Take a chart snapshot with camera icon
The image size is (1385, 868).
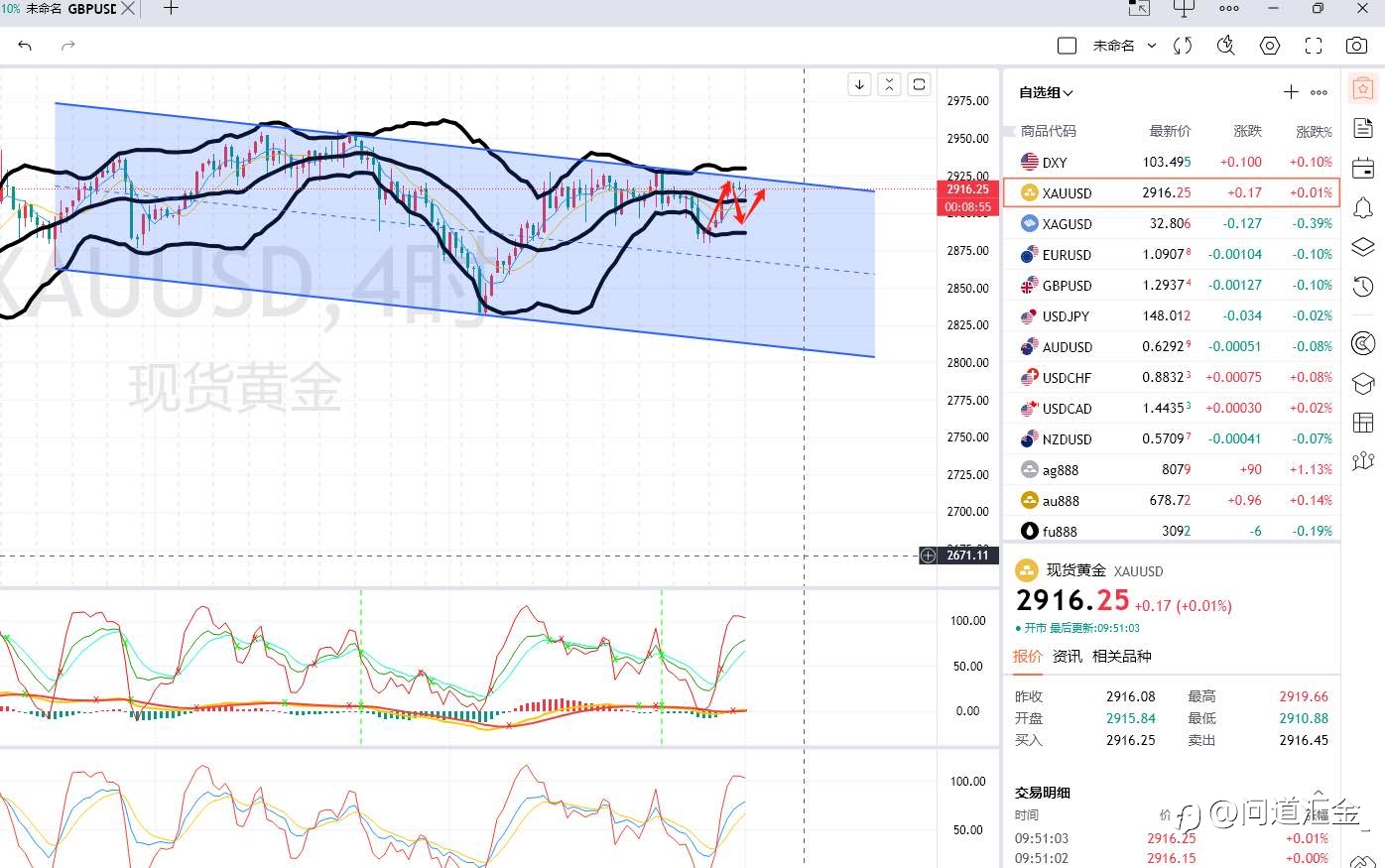1356,46
